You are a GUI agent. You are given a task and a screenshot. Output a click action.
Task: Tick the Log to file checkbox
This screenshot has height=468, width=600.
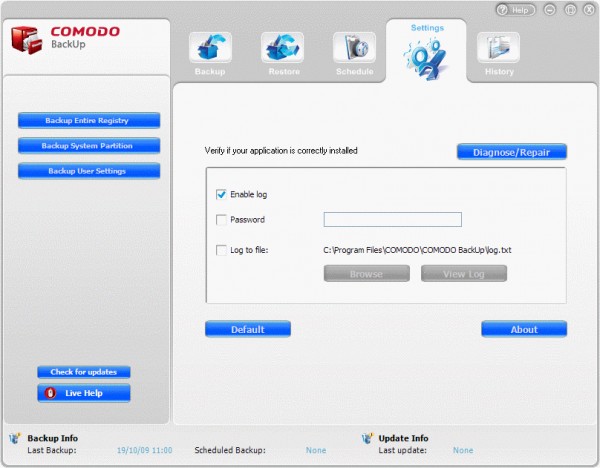[221, 250]
